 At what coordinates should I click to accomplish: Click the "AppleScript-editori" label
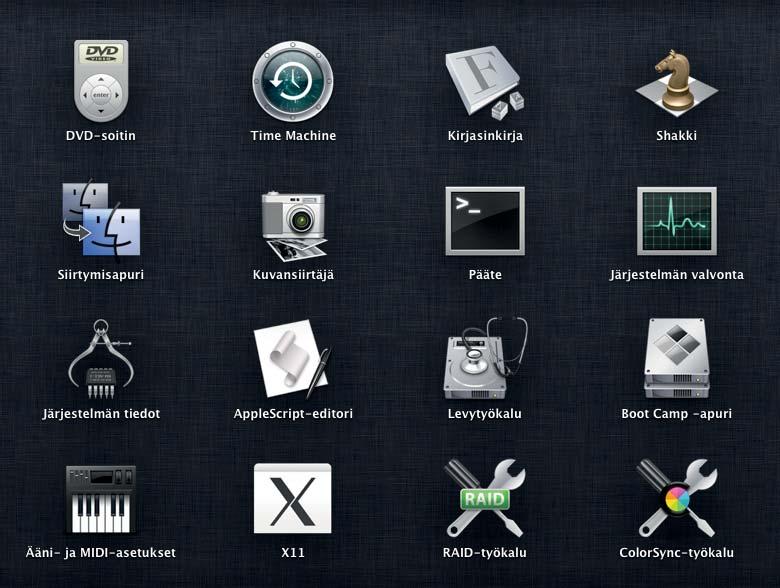(293, 414)
